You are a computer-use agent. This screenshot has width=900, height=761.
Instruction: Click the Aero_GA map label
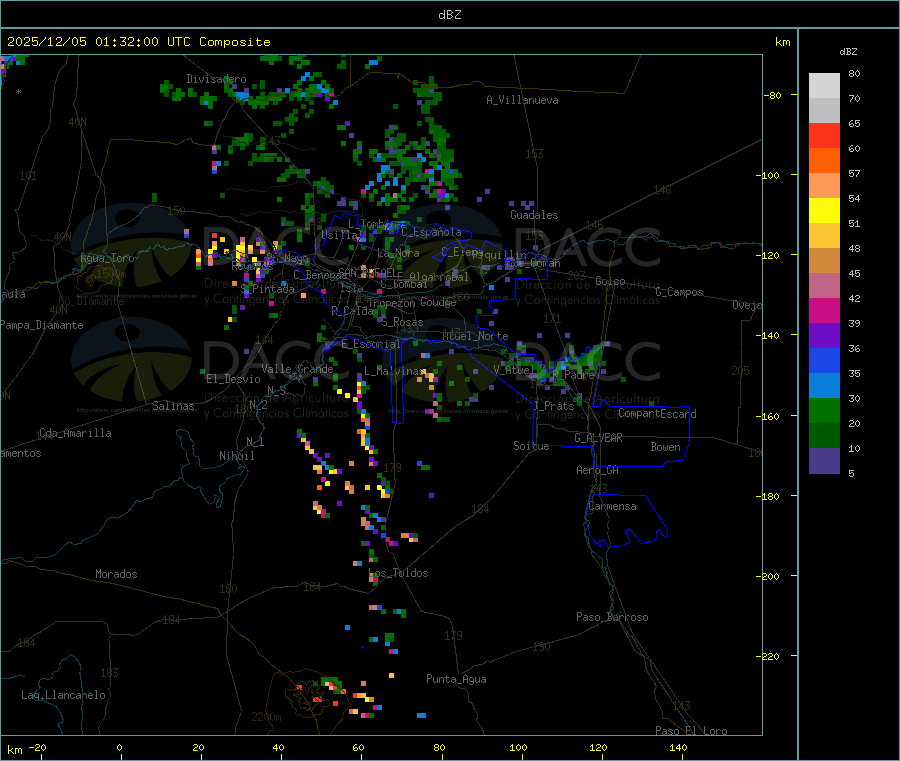point(598,470)
